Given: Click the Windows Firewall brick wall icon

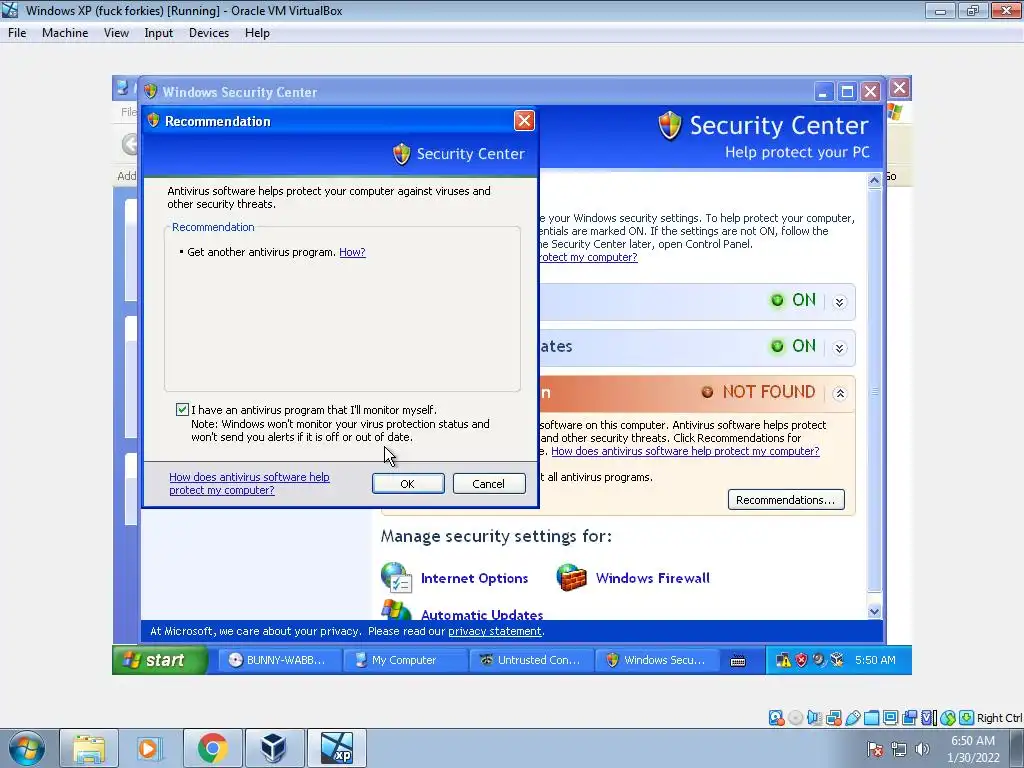Looking at the screenshot, I should tap(571, 577).
